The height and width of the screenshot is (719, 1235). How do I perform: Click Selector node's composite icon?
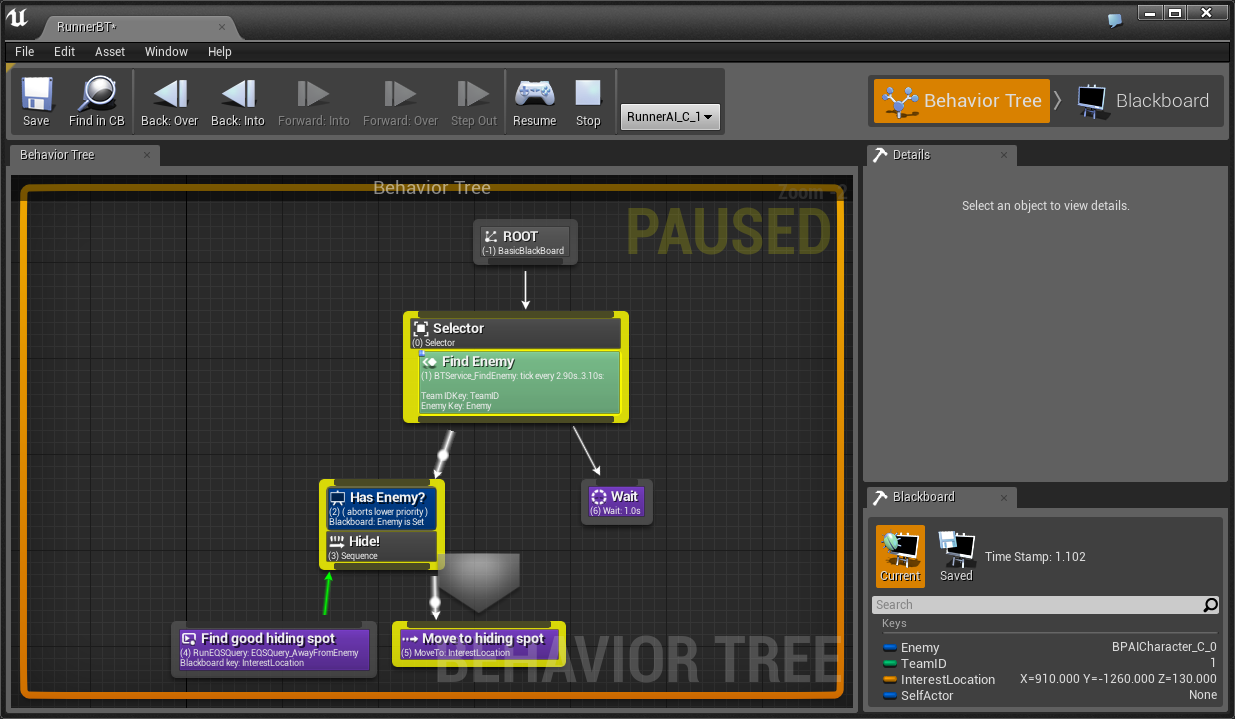[x=421, y=328]
